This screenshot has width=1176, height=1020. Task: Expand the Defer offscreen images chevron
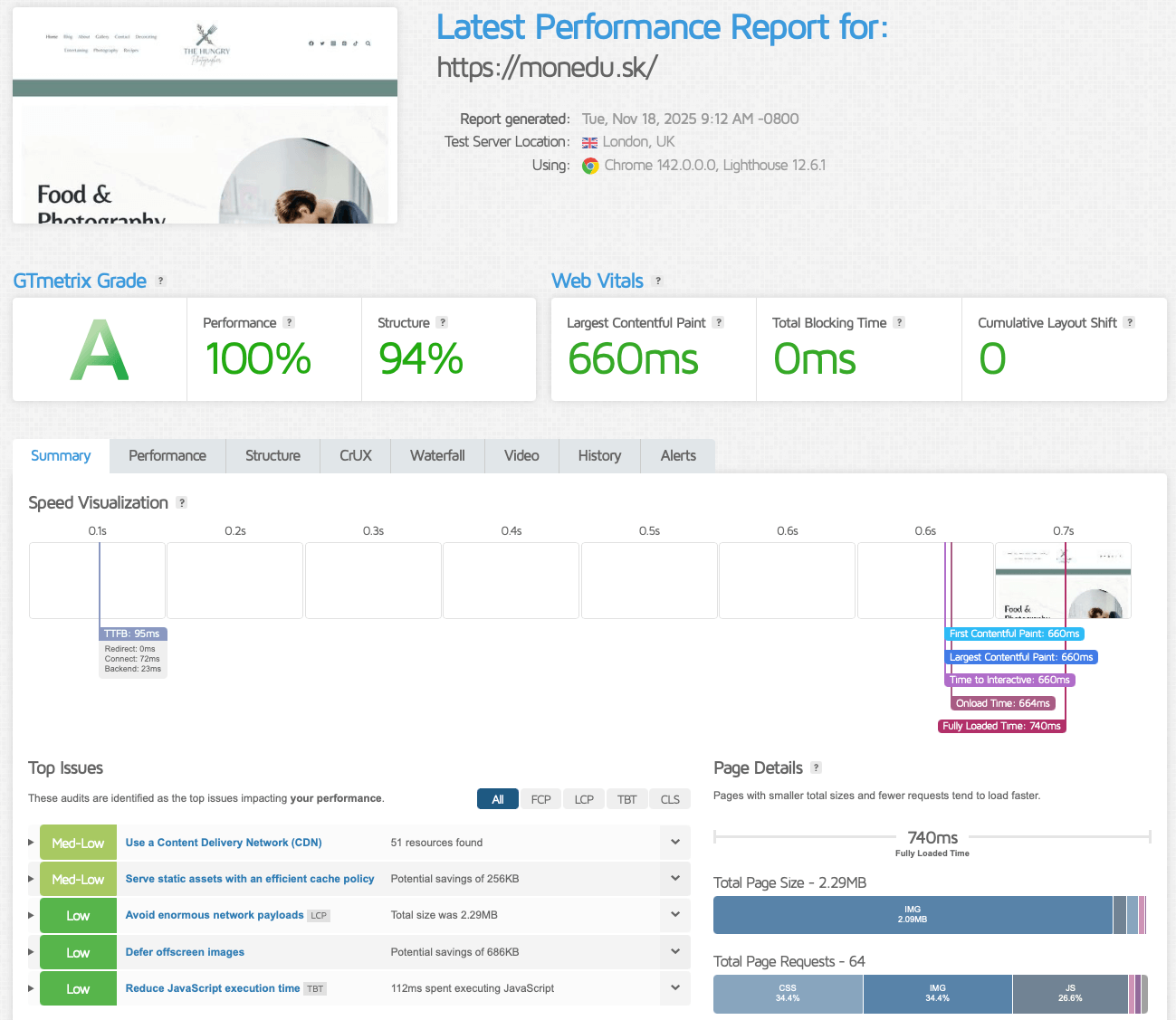[x=675, y=952]
